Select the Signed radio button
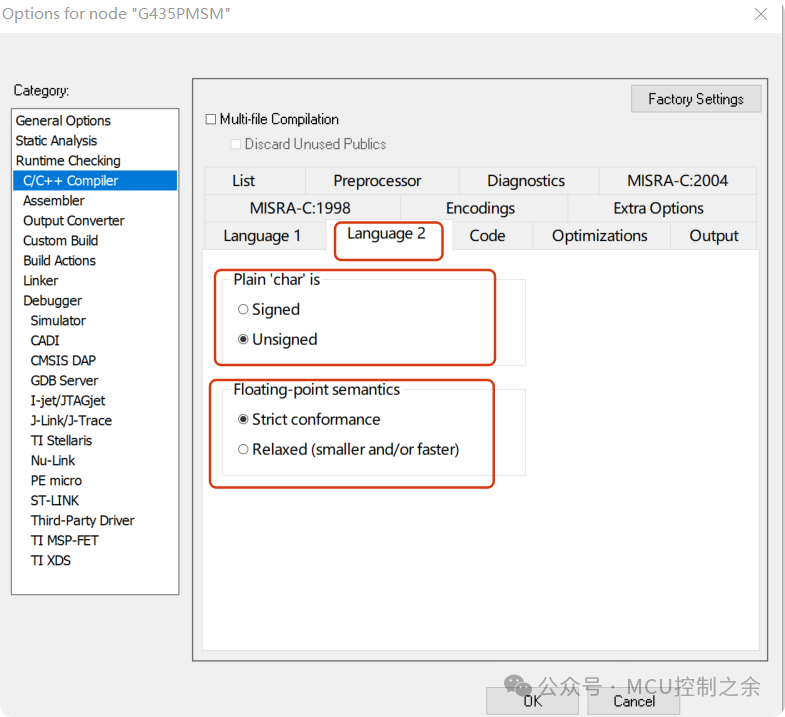The width and height of the screenshot is (785, 717). click(243, 309)
